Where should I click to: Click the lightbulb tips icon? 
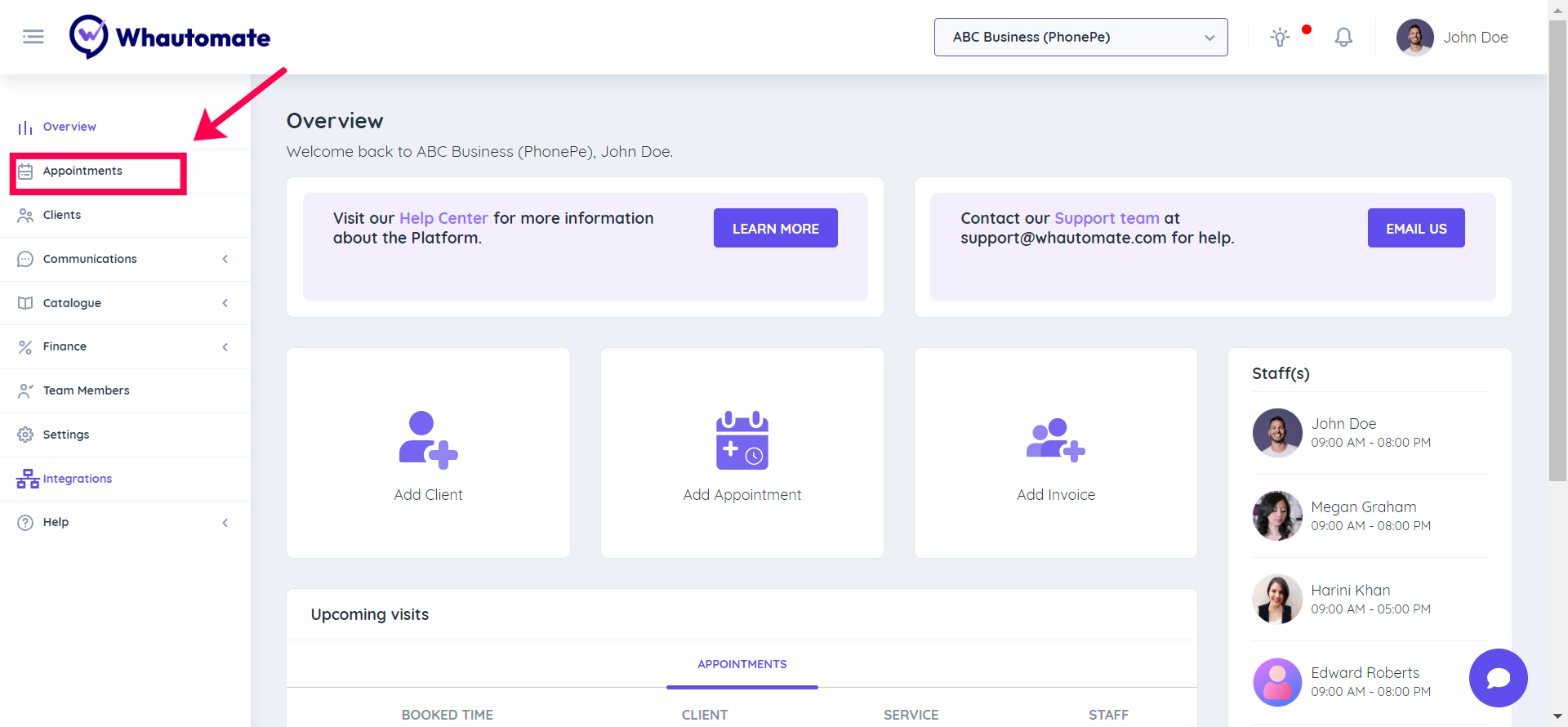coord(1280,37)
